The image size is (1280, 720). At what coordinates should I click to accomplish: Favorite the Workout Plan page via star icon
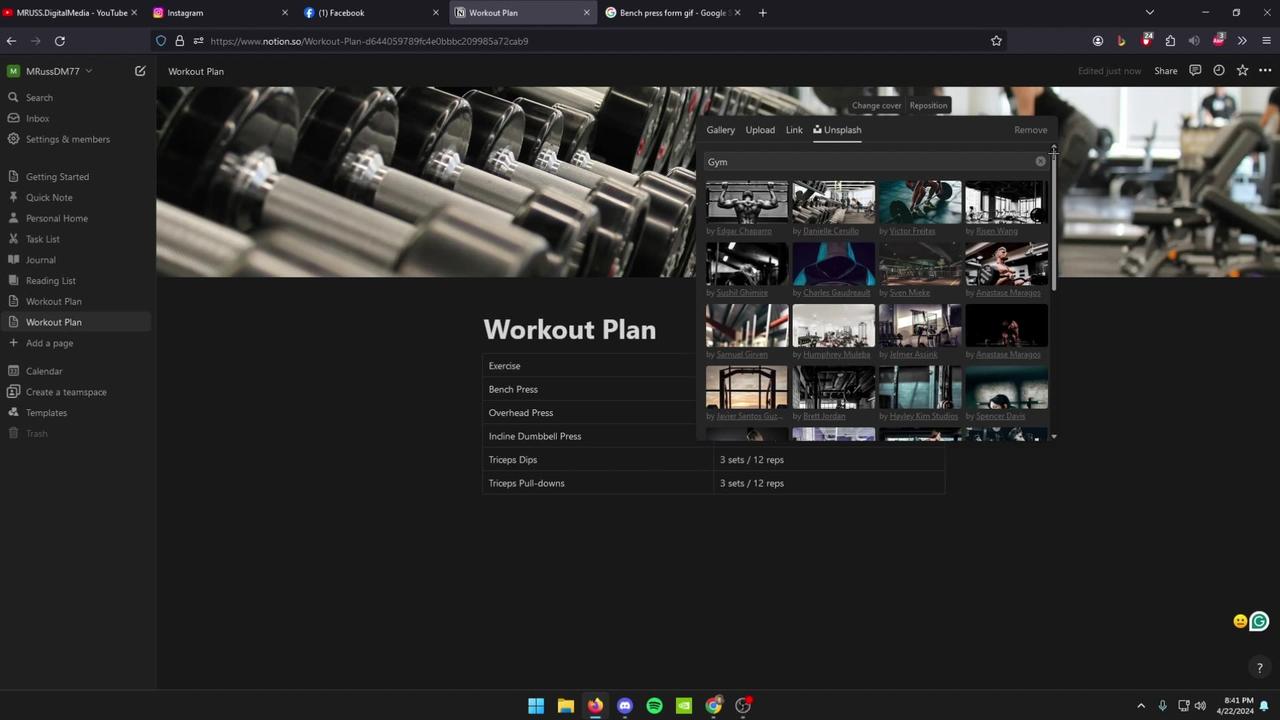(1242, 71)
